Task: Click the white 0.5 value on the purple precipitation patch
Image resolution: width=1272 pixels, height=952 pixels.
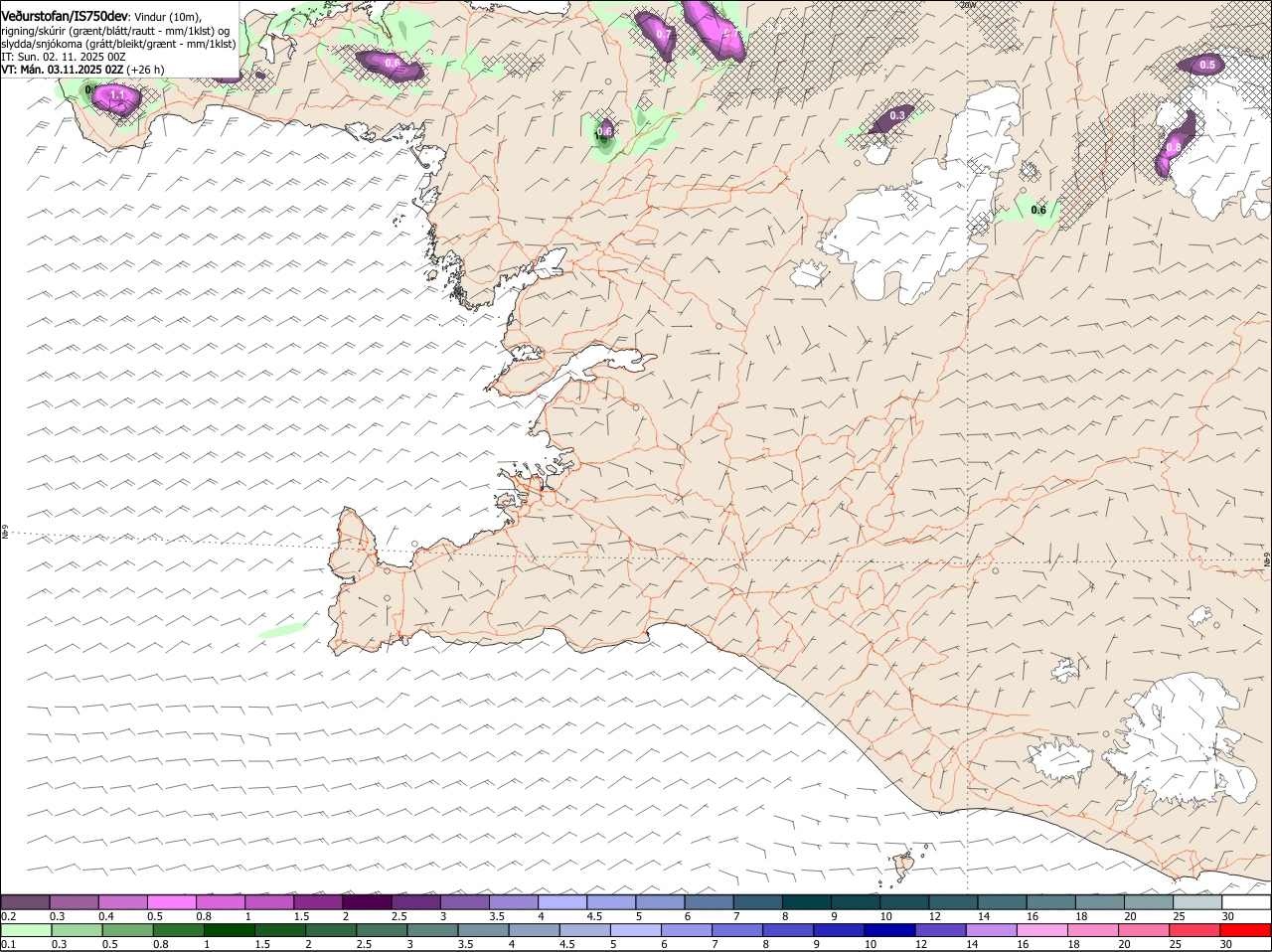Action: click(1207, 65)
